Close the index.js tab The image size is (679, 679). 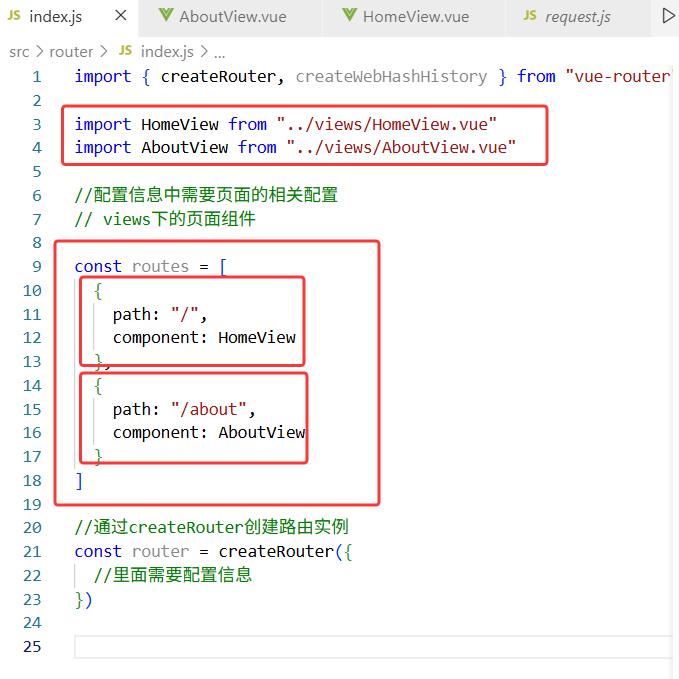121,16
